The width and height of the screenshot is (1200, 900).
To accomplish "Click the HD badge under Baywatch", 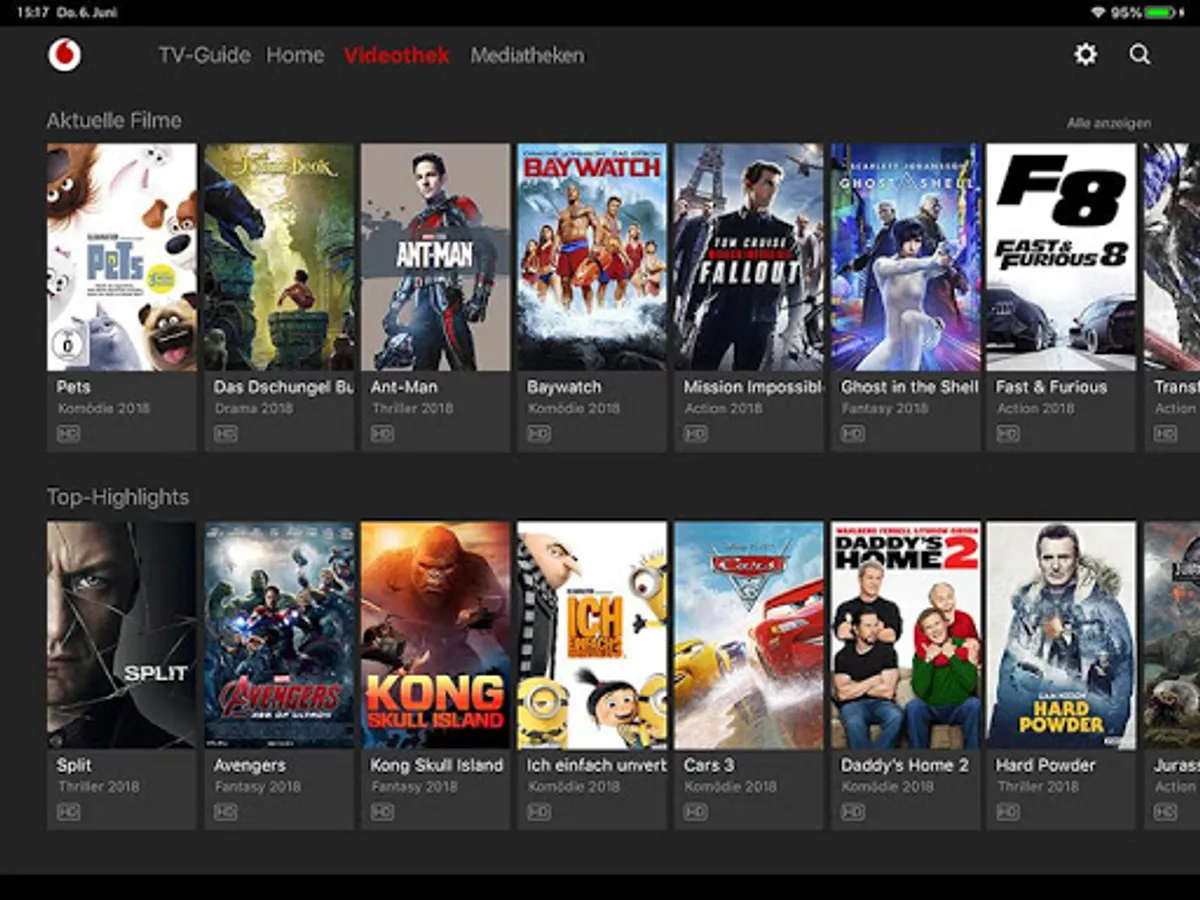I will pos(539,434).
